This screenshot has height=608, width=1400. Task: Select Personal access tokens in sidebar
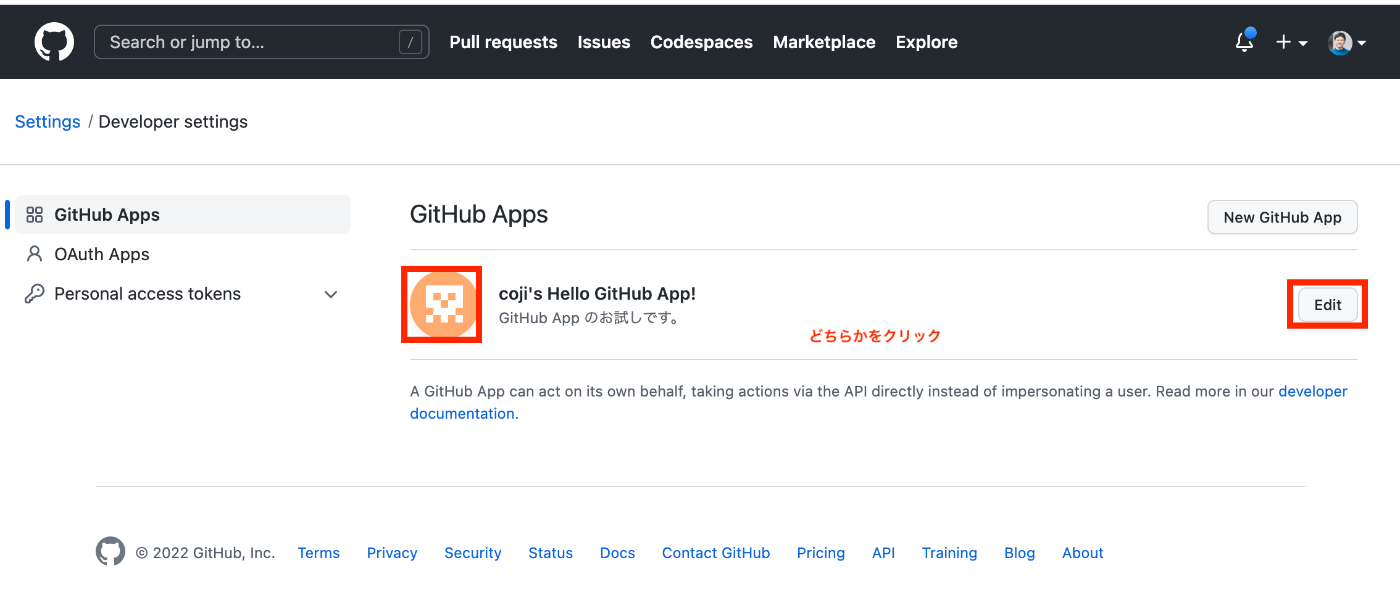point(182,294)
